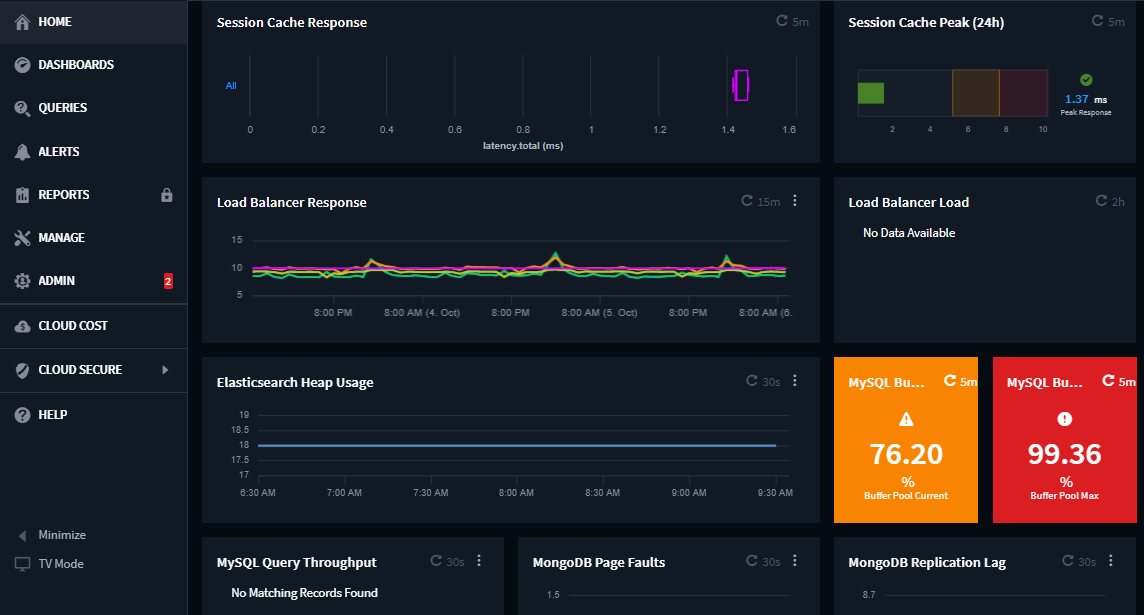Click the Admin red notification badge
Viewport: 1144px width, 615px height.
tap(168, 282)
